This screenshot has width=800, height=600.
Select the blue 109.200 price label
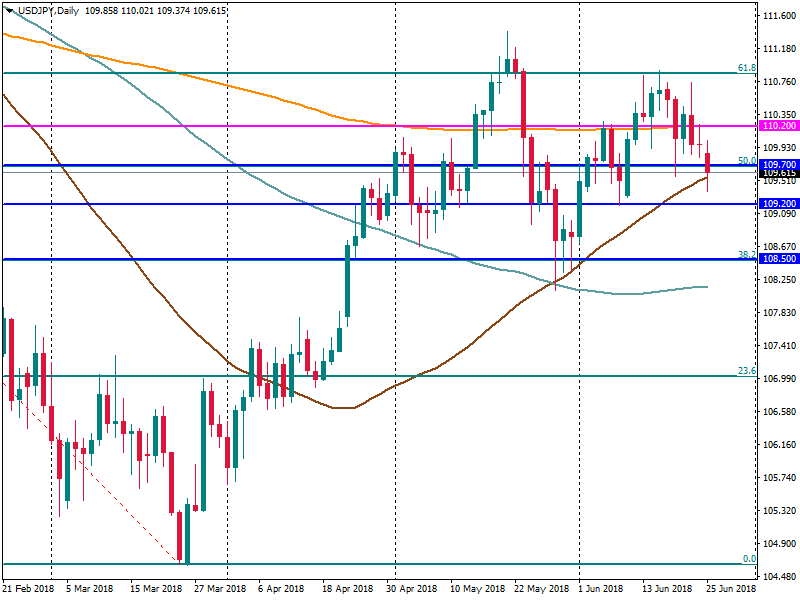tap(779, 204)
